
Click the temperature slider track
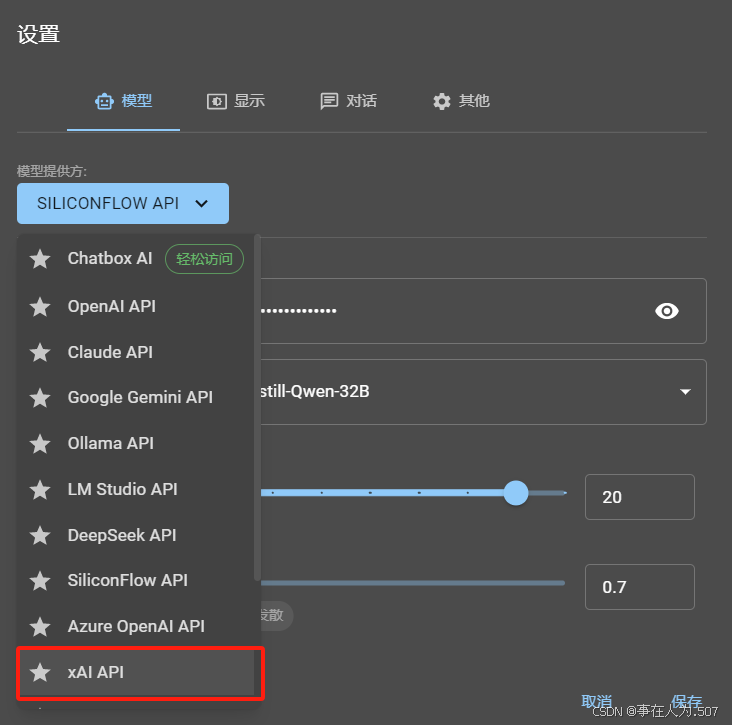[x=413, y=583]
